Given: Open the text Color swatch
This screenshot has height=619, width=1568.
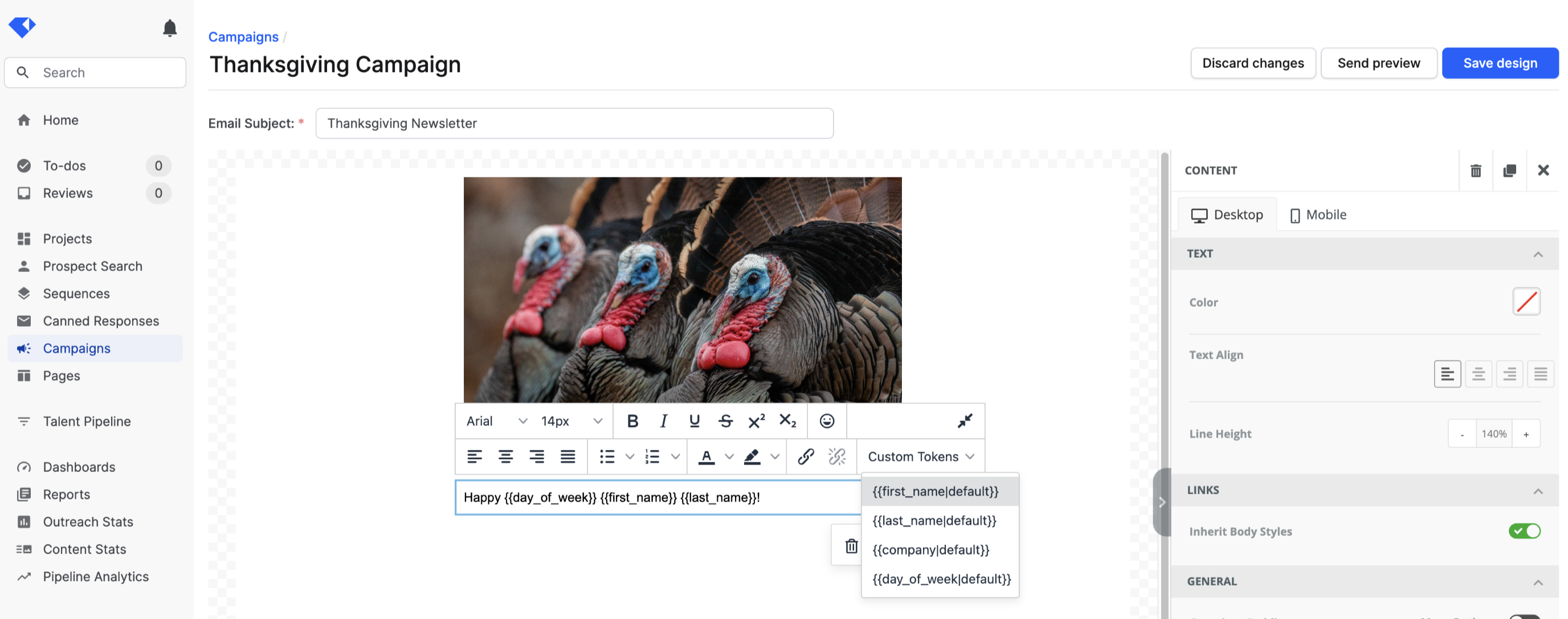Looking at the screenshot, I should pos(1526,302).
